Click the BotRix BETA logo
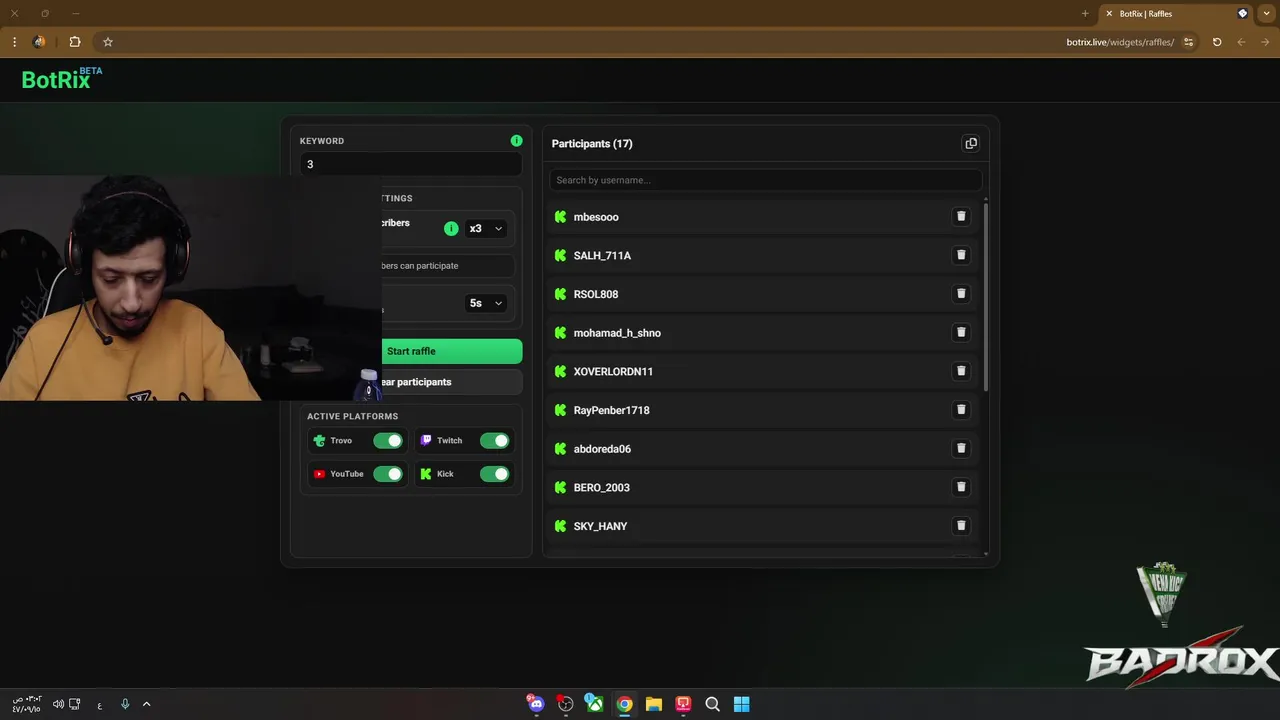This screenshot has height=720, width=1280. pos(62,79)
